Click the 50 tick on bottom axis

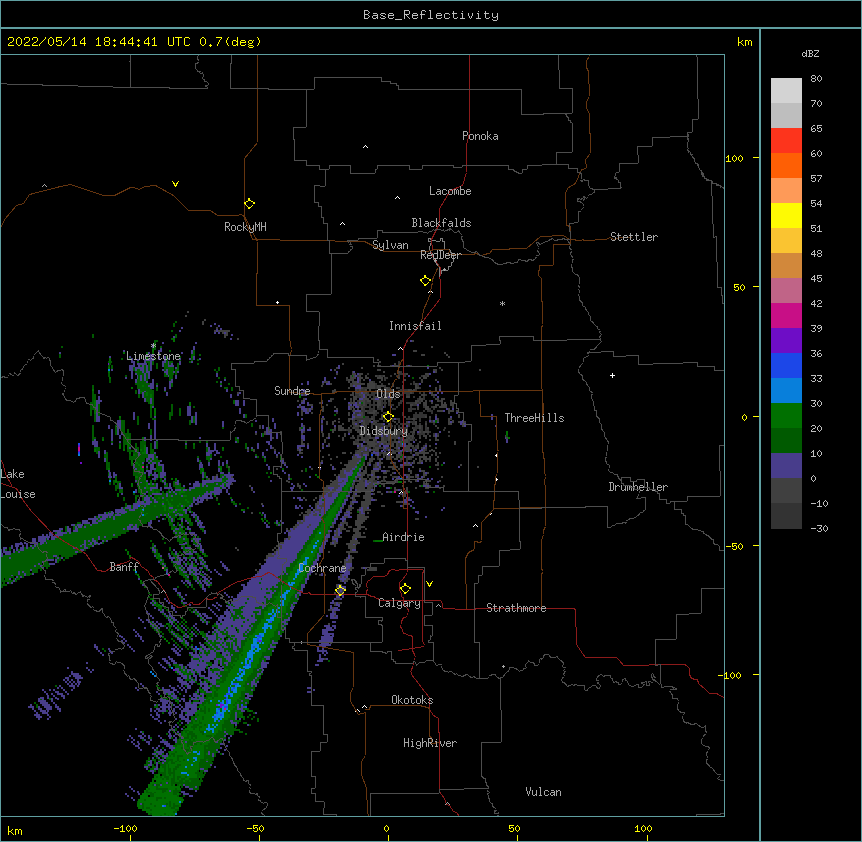(514, 828)
